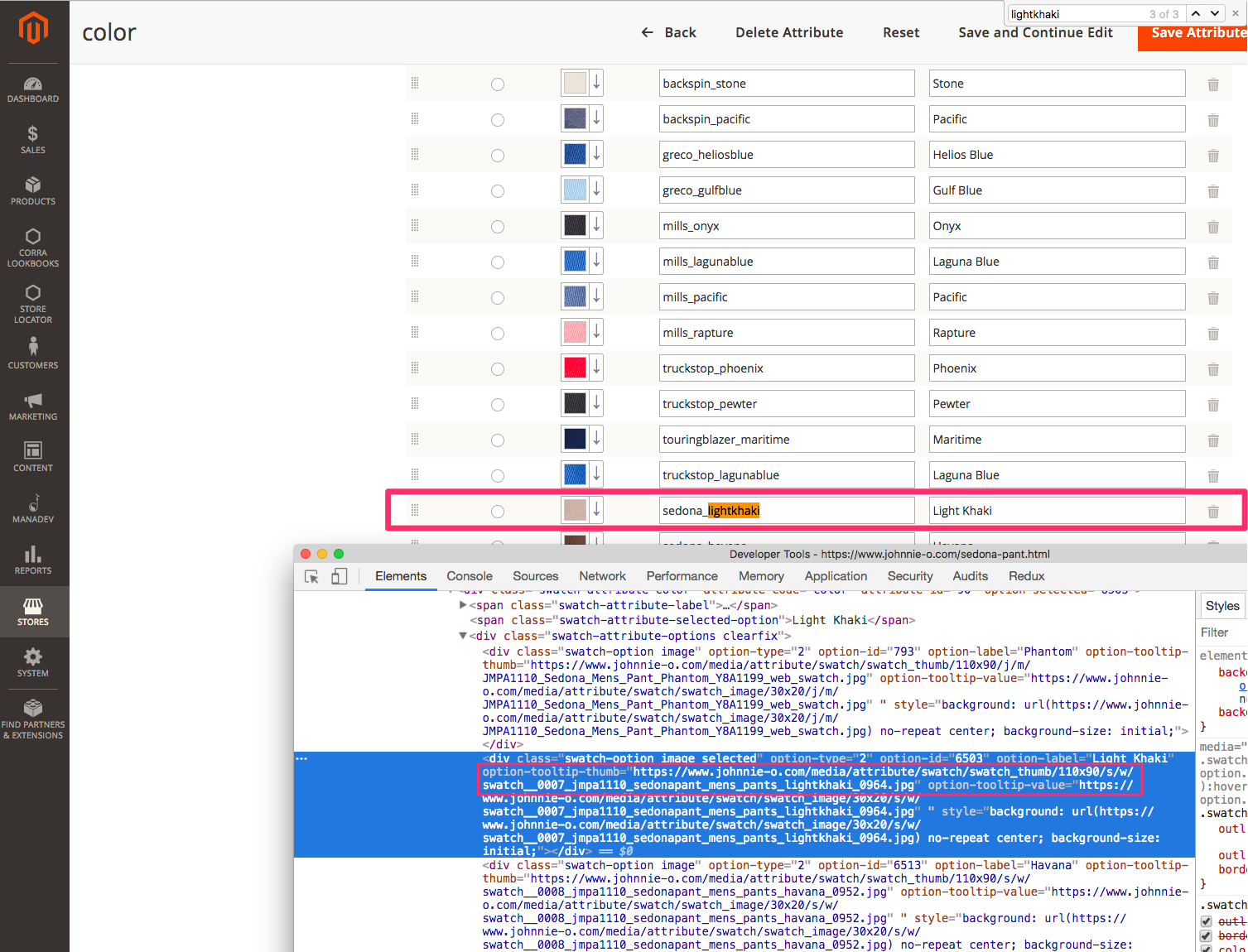
Task: Open swatch dropdown arrow for sedona_lightkhaki
Action: click(x=596, y=510)
